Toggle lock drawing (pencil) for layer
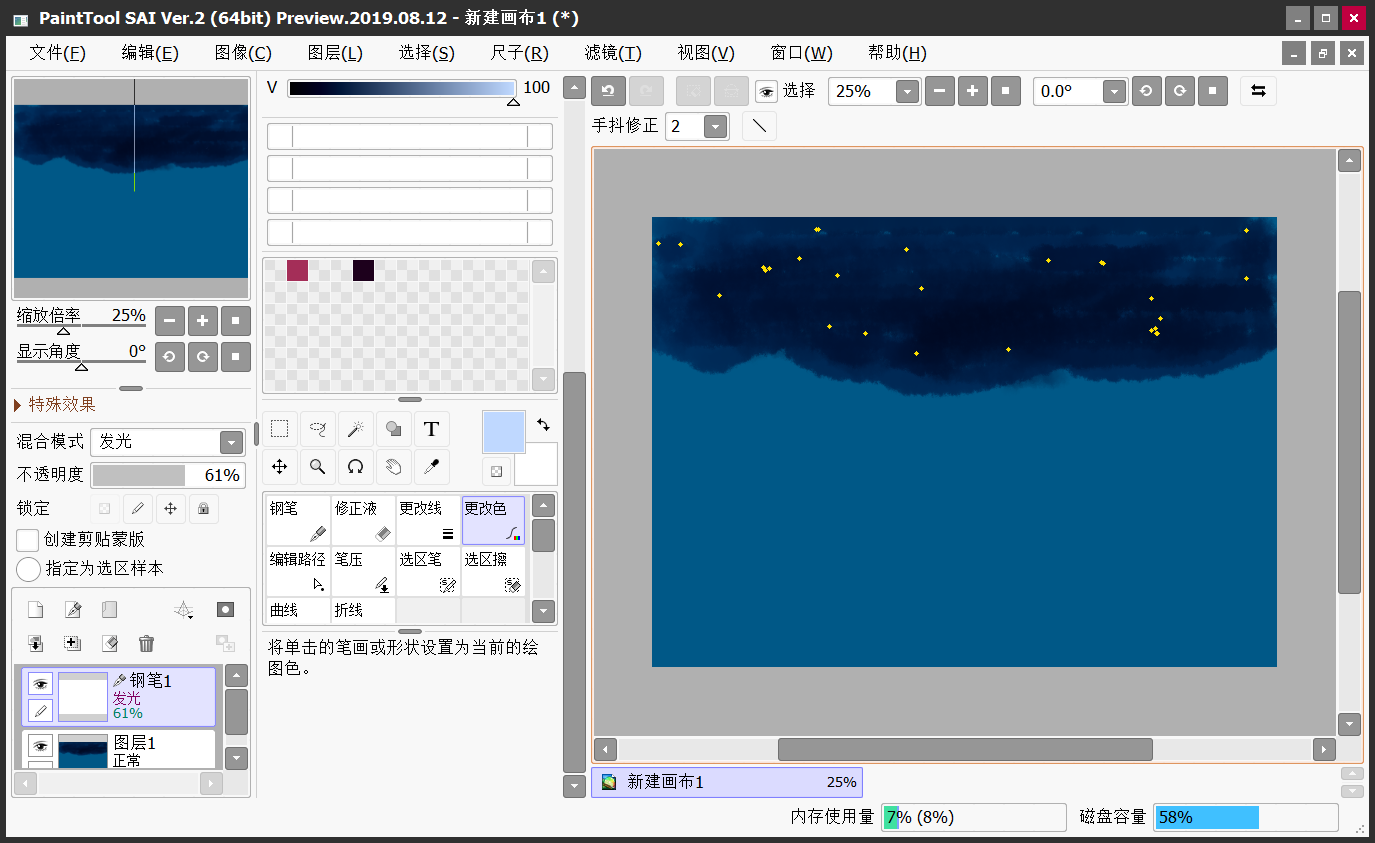This screenshot has width=1375, height=843. click(138, 508)
